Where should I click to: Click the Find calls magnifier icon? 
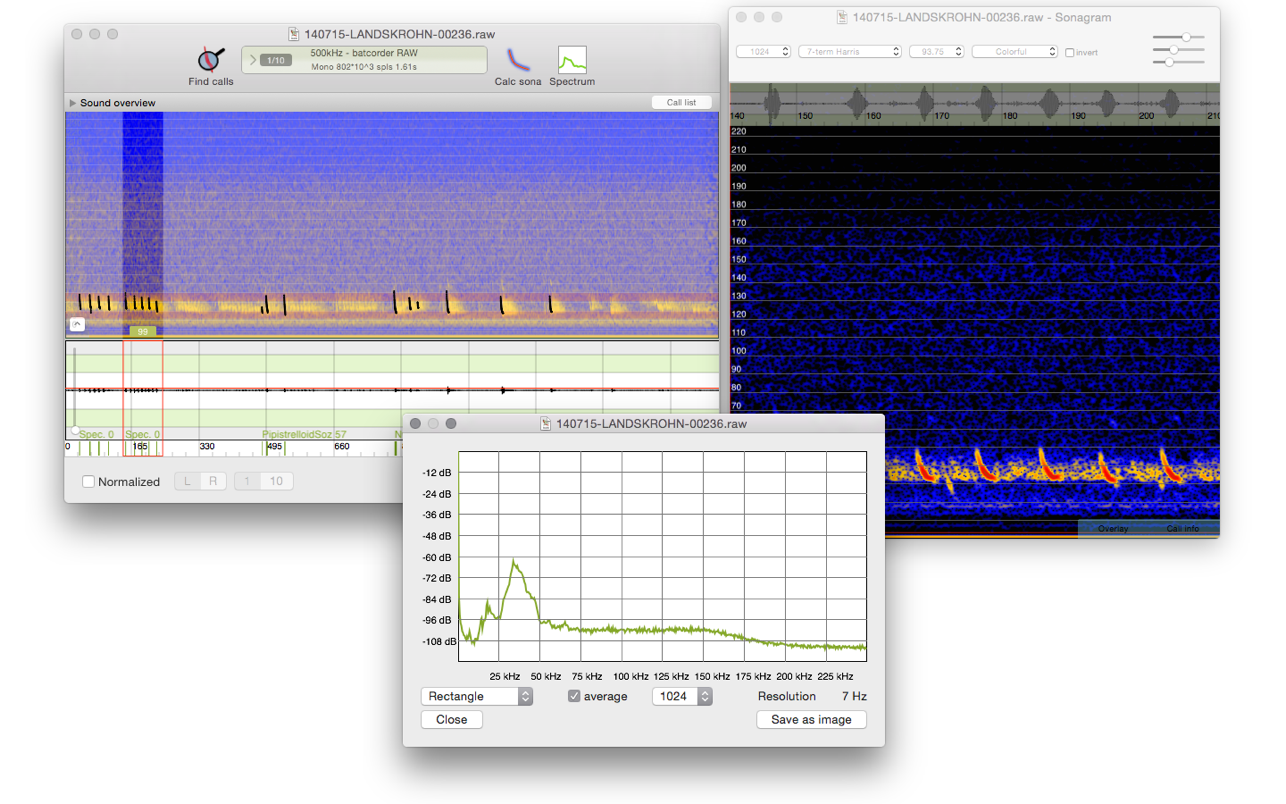(x=210, y=59)
